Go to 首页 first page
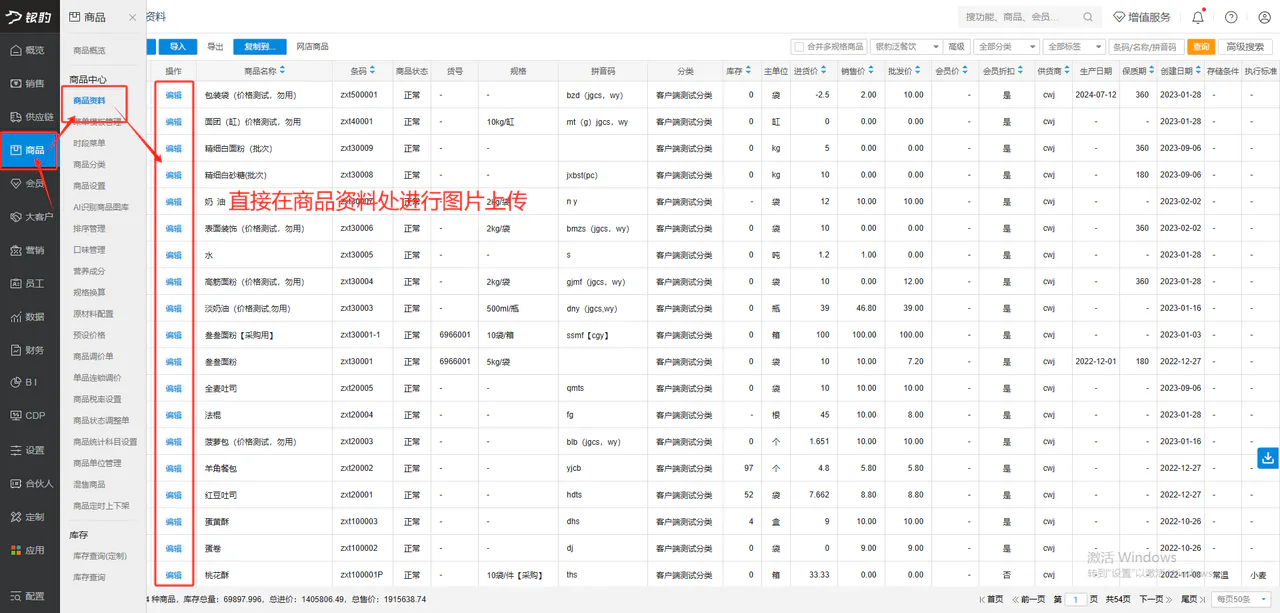This screenshot has width=1280, height=613. pyautogui.click(x=992, y=599)
